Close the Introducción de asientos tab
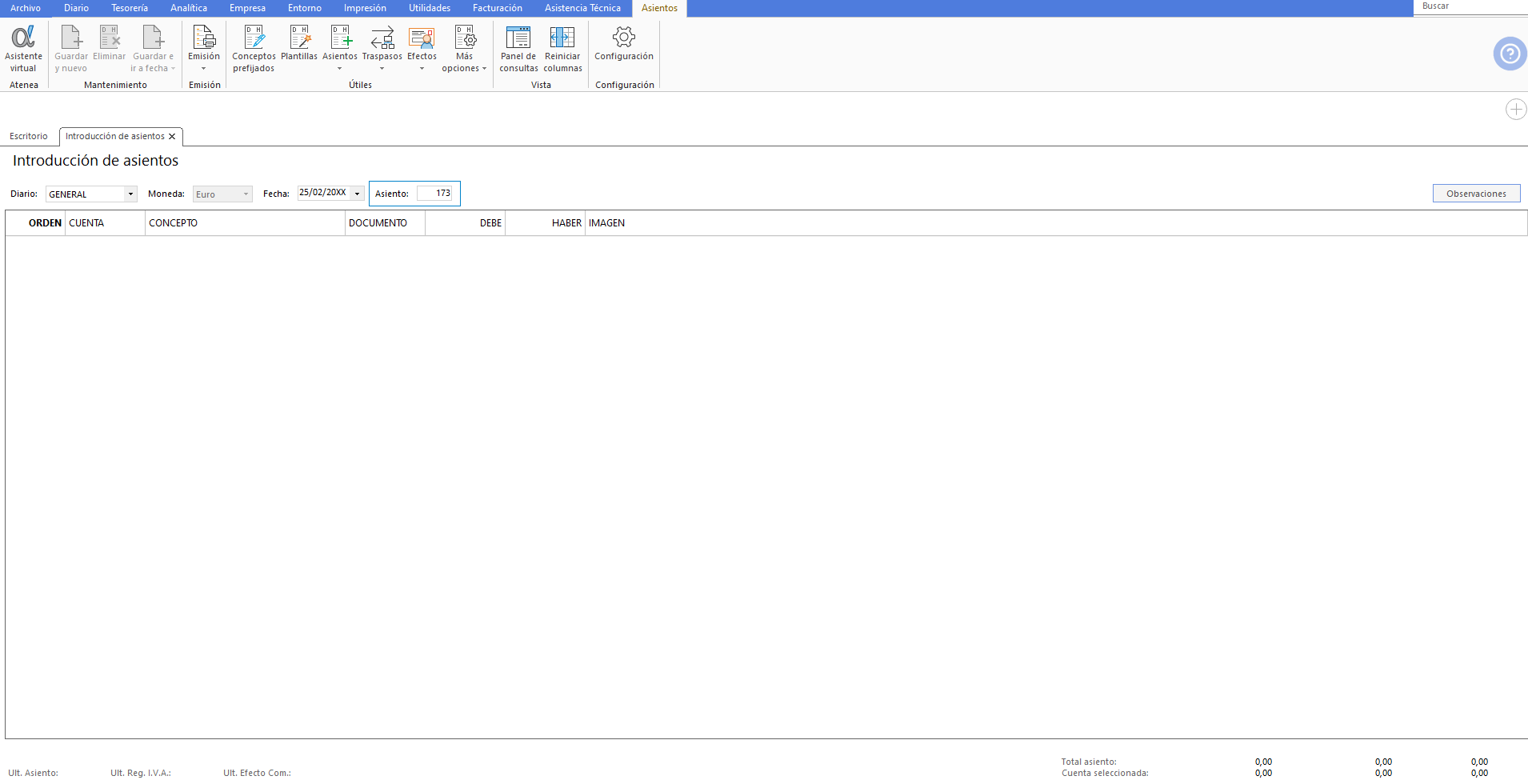Image resolution: width=1528 pixels, height=784 pixels. (x=172, y=137)
